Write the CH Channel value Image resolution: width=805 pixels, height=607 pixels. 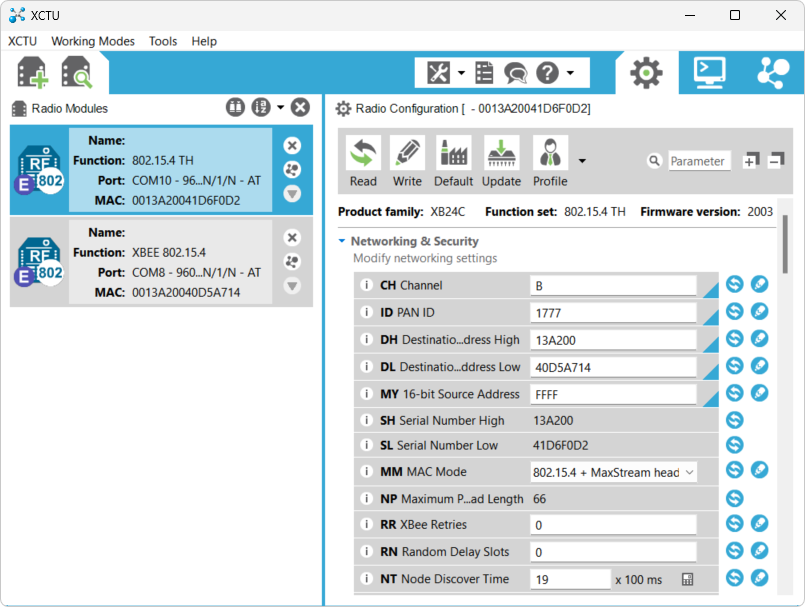pos(759,283)
